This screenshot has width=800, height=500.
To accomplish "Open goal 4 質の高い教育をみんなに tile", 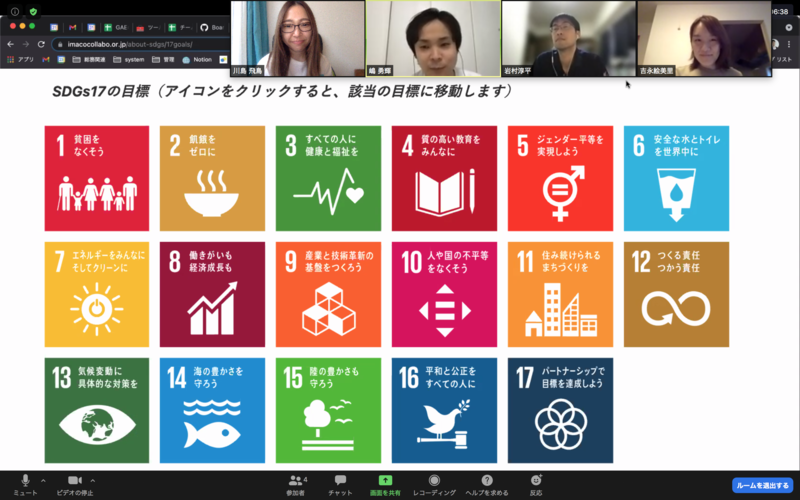I will click(x=444, y=179).
